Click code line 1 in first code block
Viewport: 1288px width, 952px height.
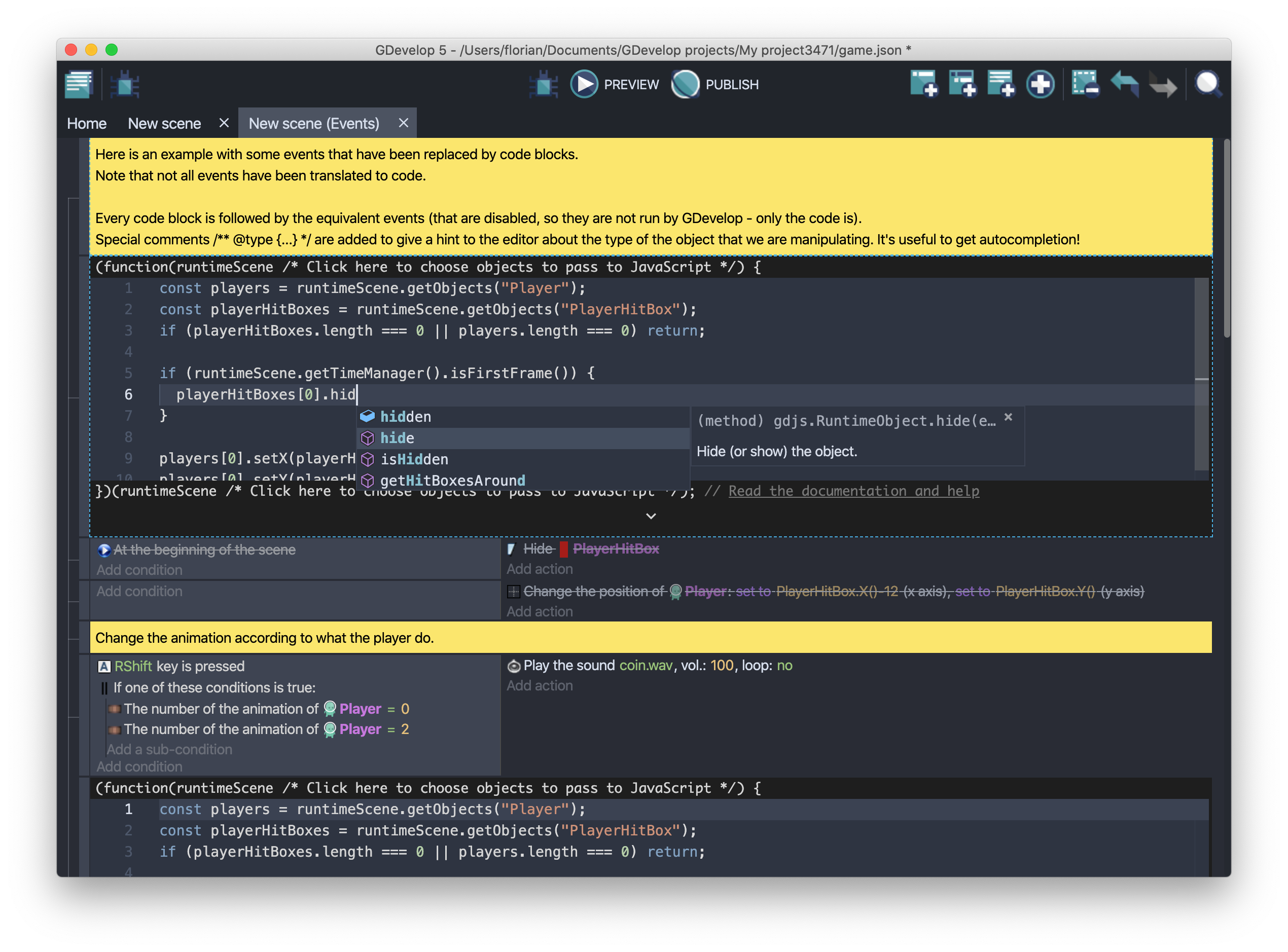point(372,288)
